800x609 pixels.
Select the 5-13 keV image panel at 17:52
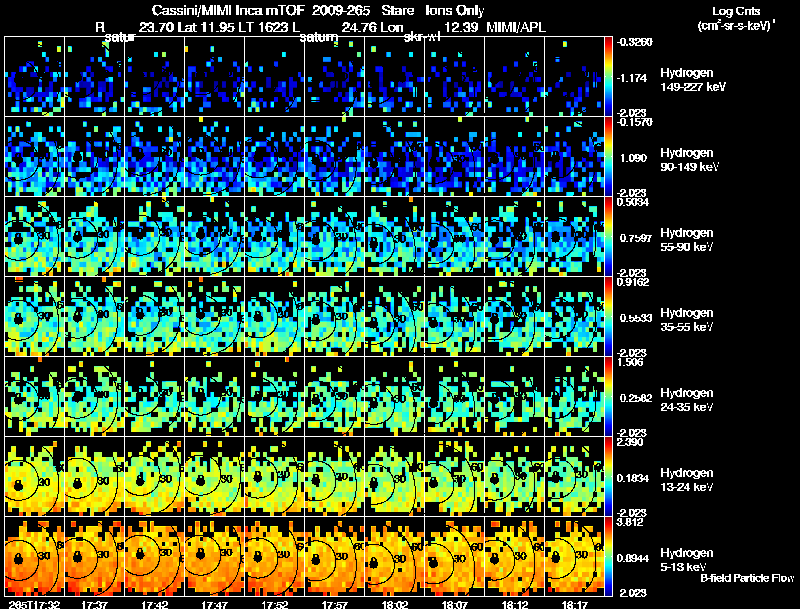(x=274, y=556)
